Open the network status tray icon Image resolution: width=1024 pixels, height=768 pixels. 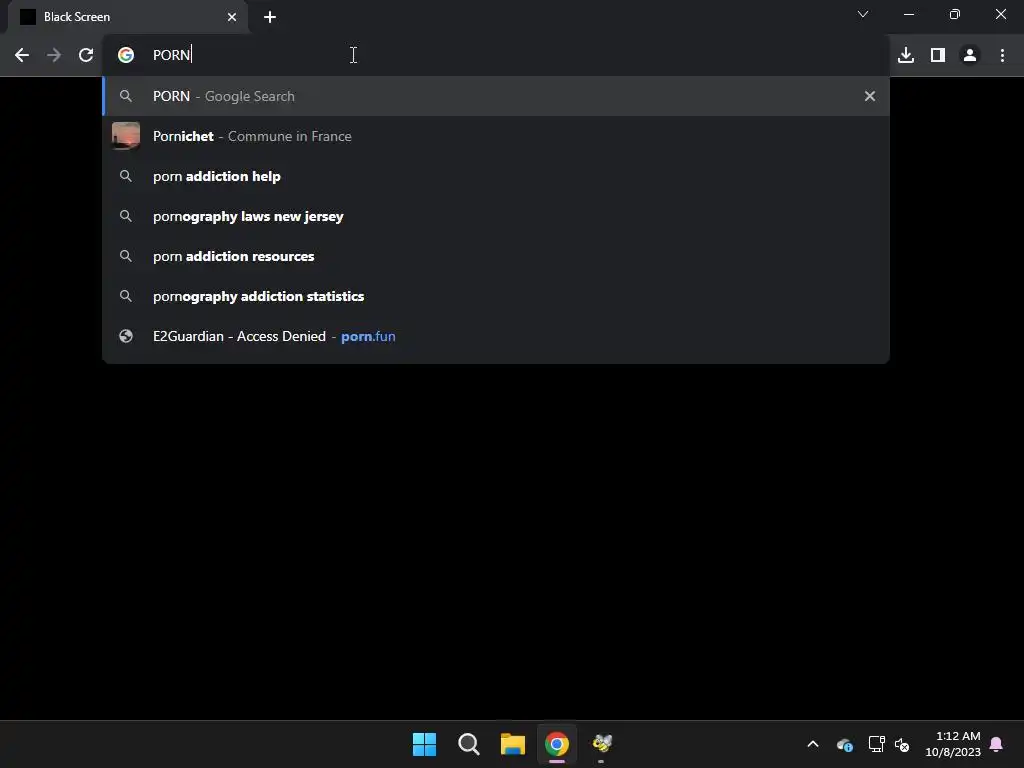point(876,744)
